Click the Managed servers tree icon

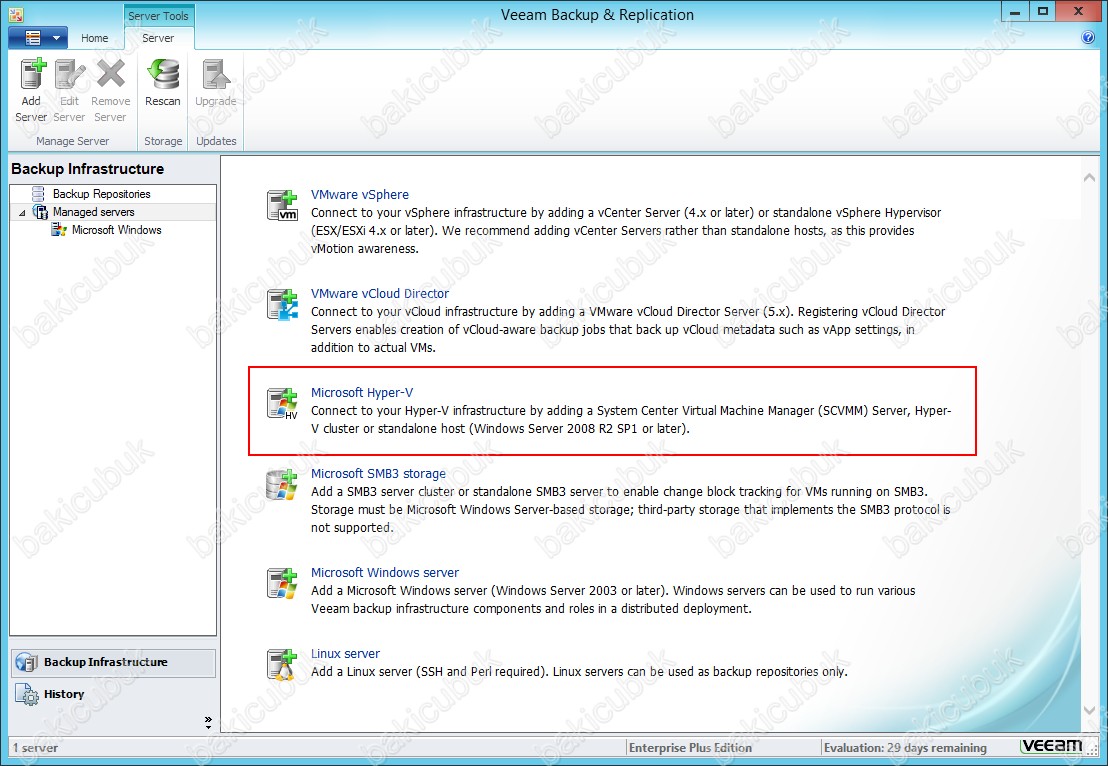point(40,212)
